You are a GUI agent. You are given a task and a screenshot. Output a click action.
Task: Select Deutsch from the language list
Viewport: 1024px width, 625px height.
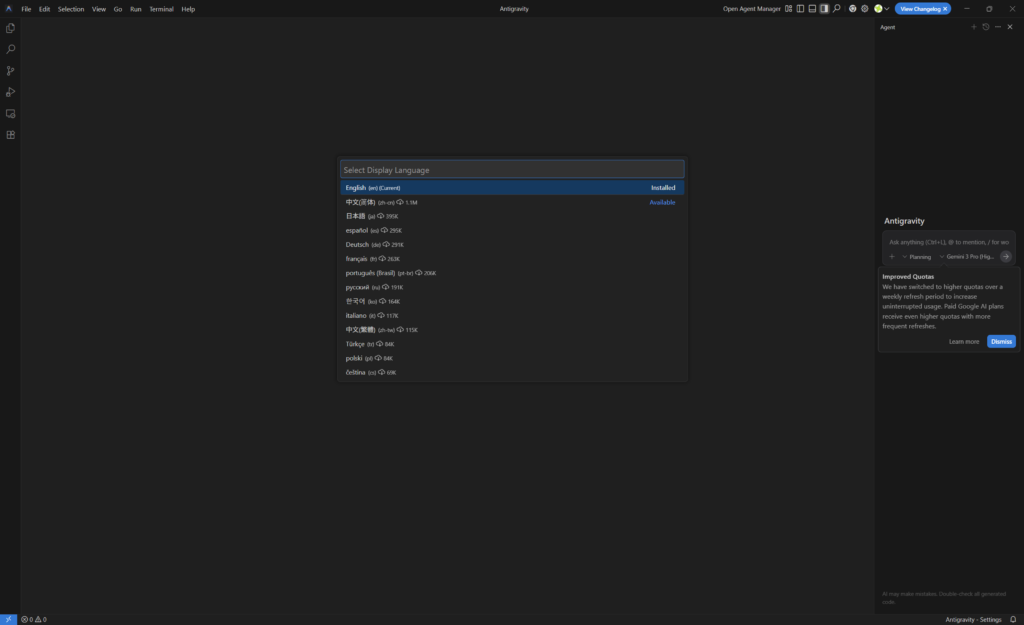pos(357,245)
